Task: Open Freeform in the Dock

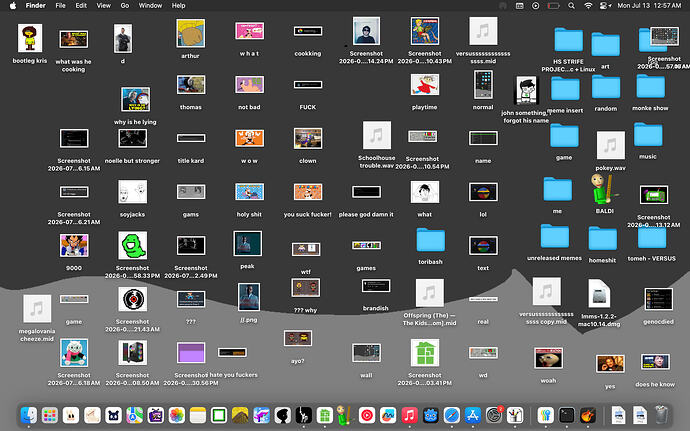Action: click(x=388, y=415)
